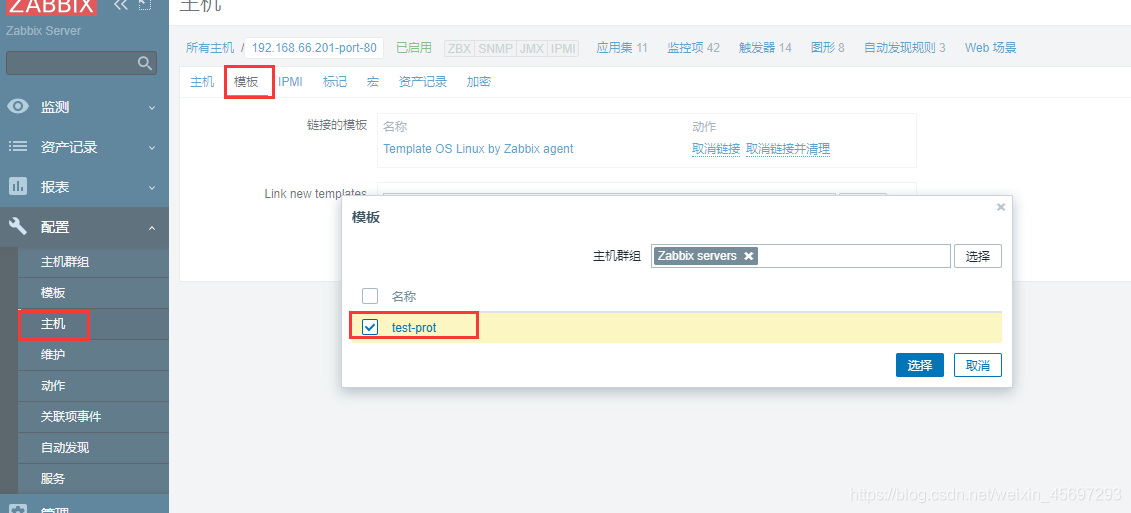Switch to the 标记 tab

335,82
